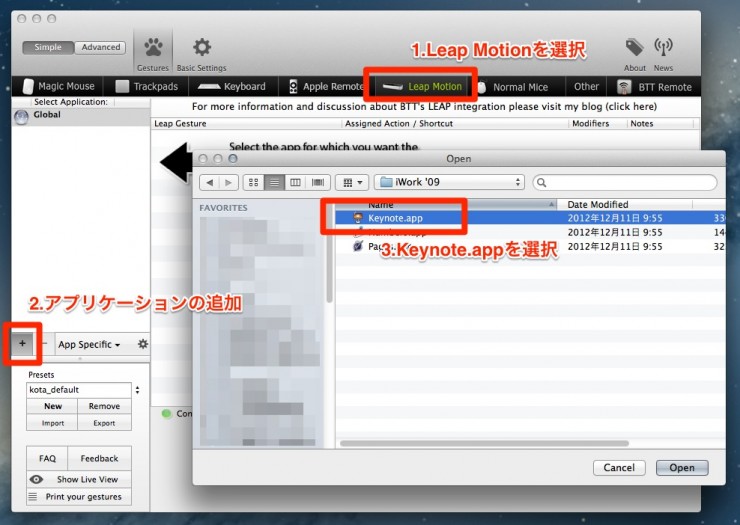Click the Feedback button

[99, 458]
